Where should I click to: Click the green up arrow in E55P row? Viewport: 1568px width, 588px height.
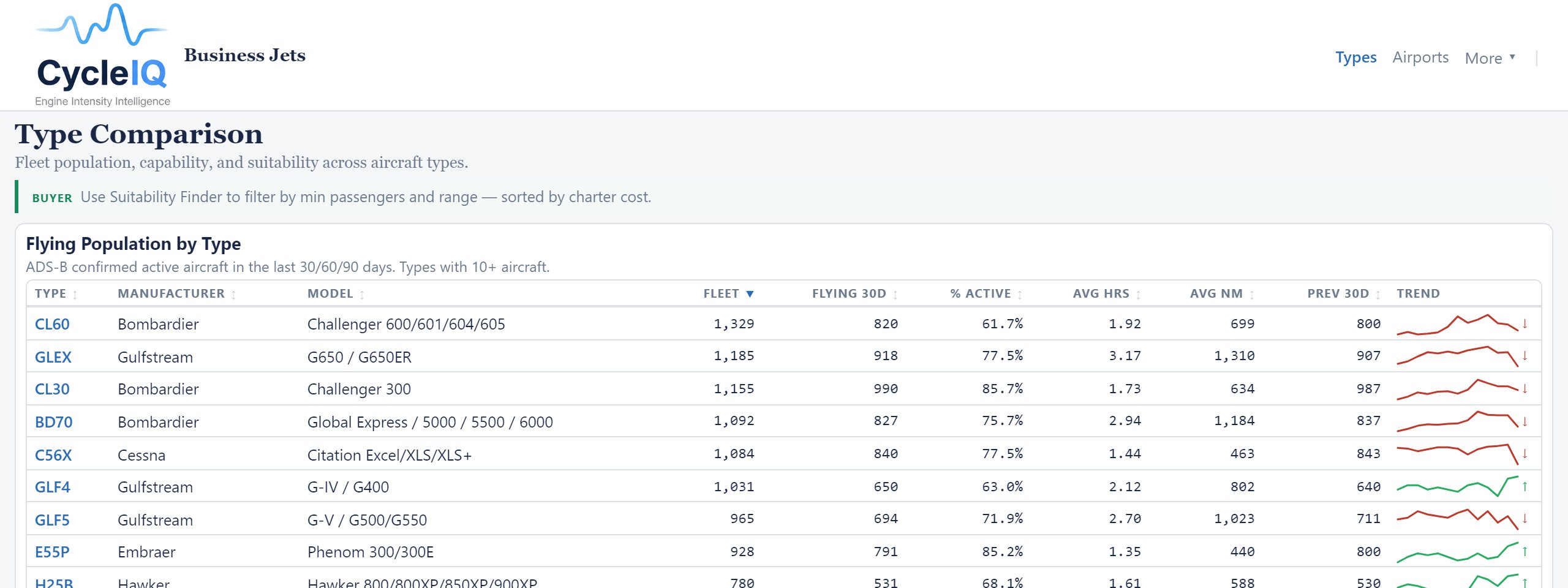1525,551
